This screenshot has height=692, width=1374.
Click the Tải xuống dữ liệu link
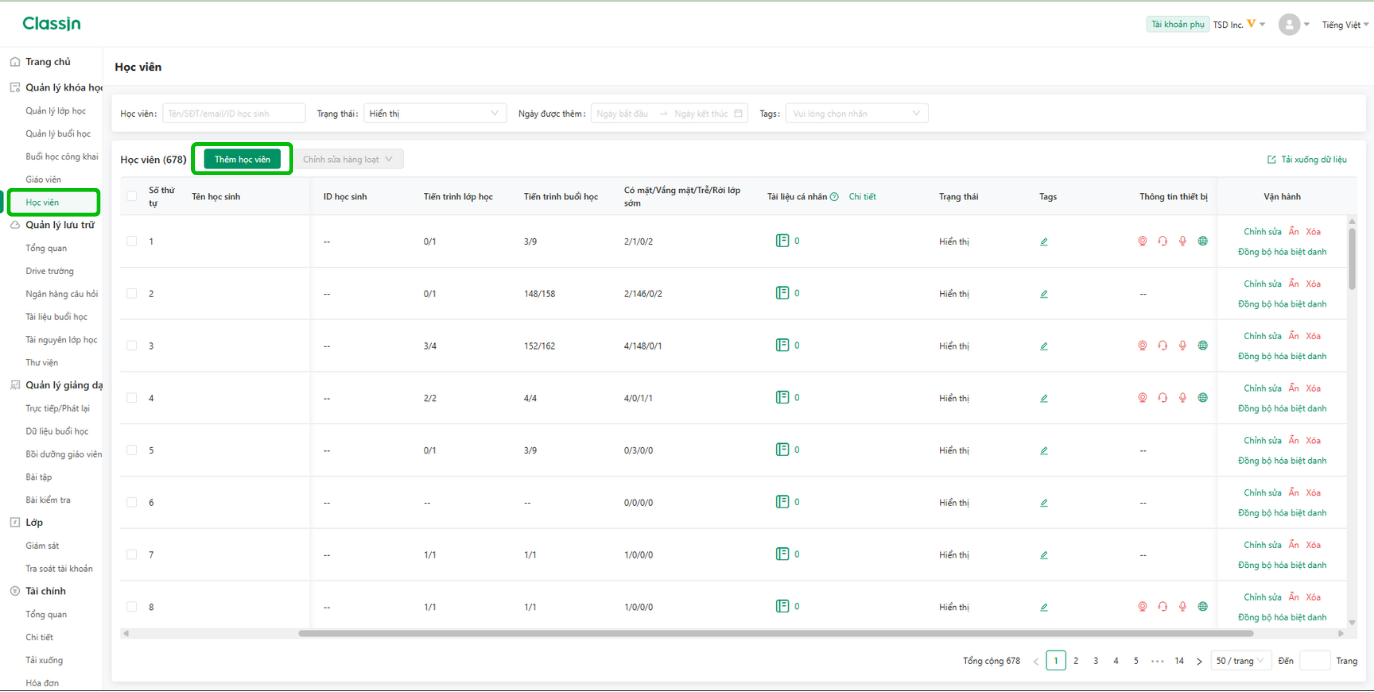click(1307, 160)
